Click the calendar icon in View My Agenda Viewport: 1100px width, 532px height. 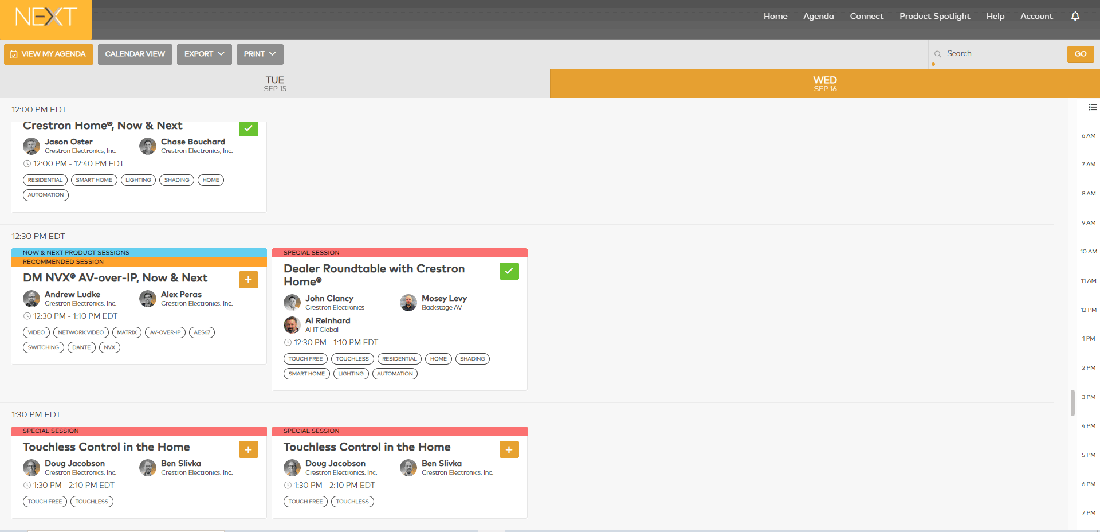coord(13,54)
